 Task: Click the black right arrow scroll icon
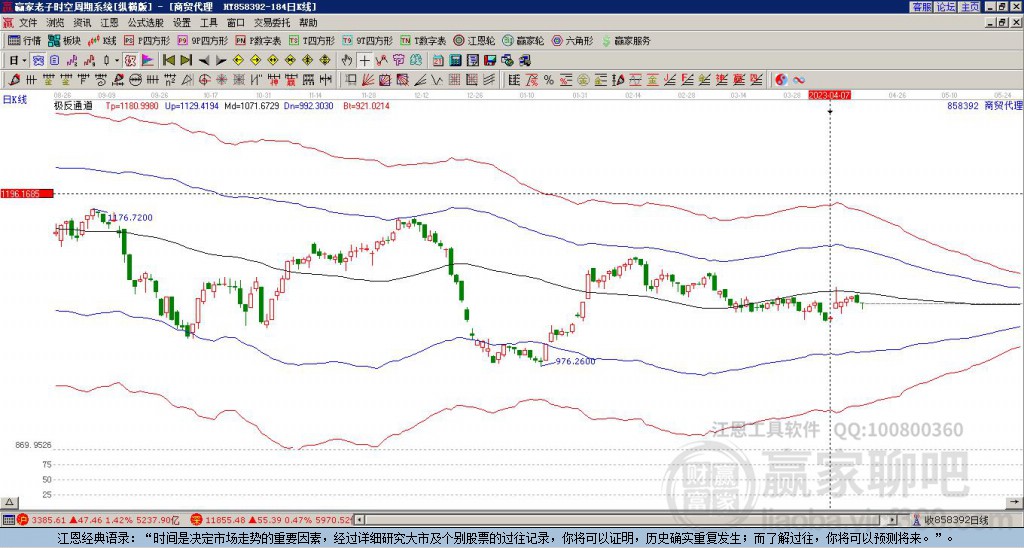(221, 61)
